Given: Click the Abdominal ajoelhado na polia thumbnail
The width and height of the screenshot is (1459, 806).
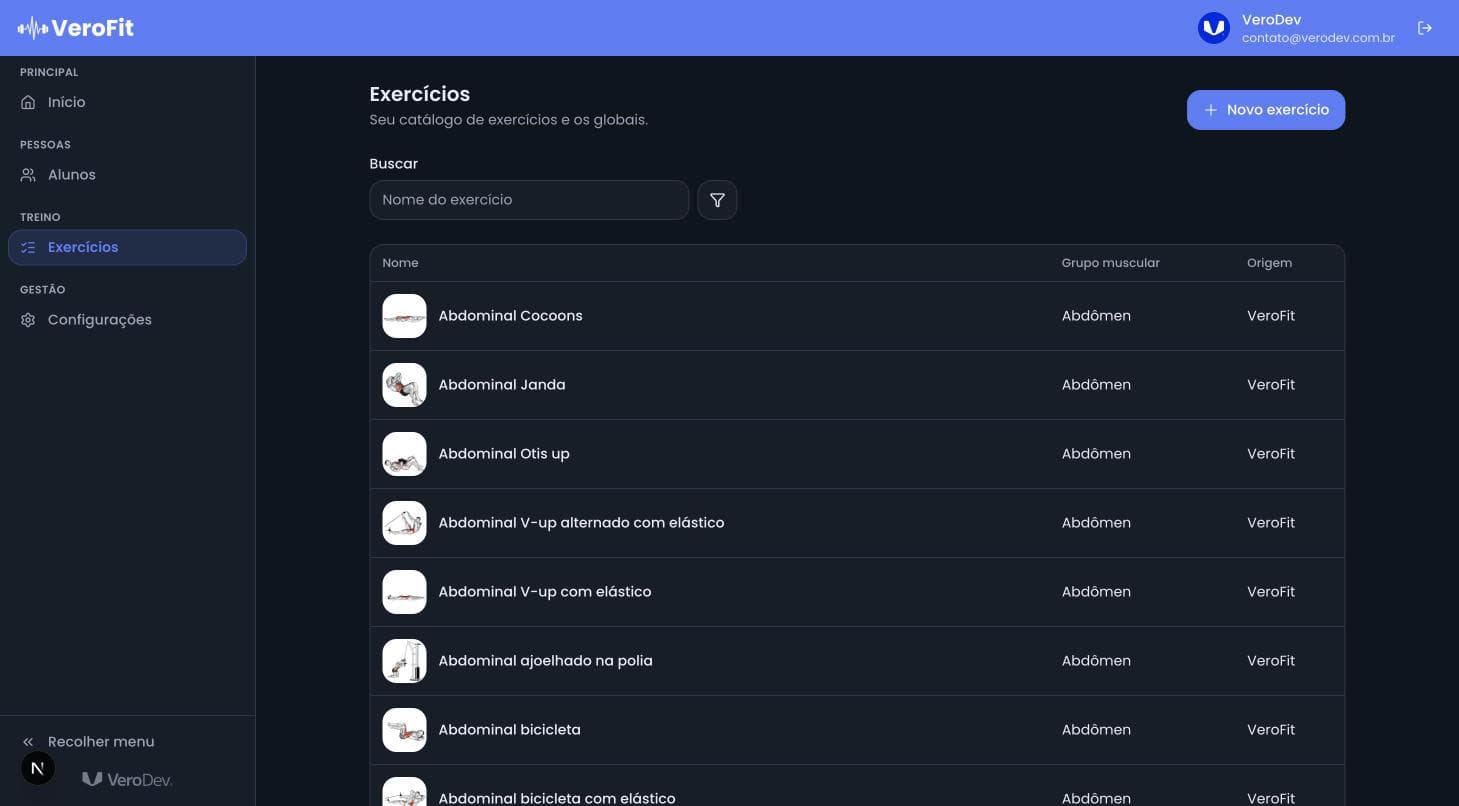Looking at the screenshot, I should coord(404,661).
